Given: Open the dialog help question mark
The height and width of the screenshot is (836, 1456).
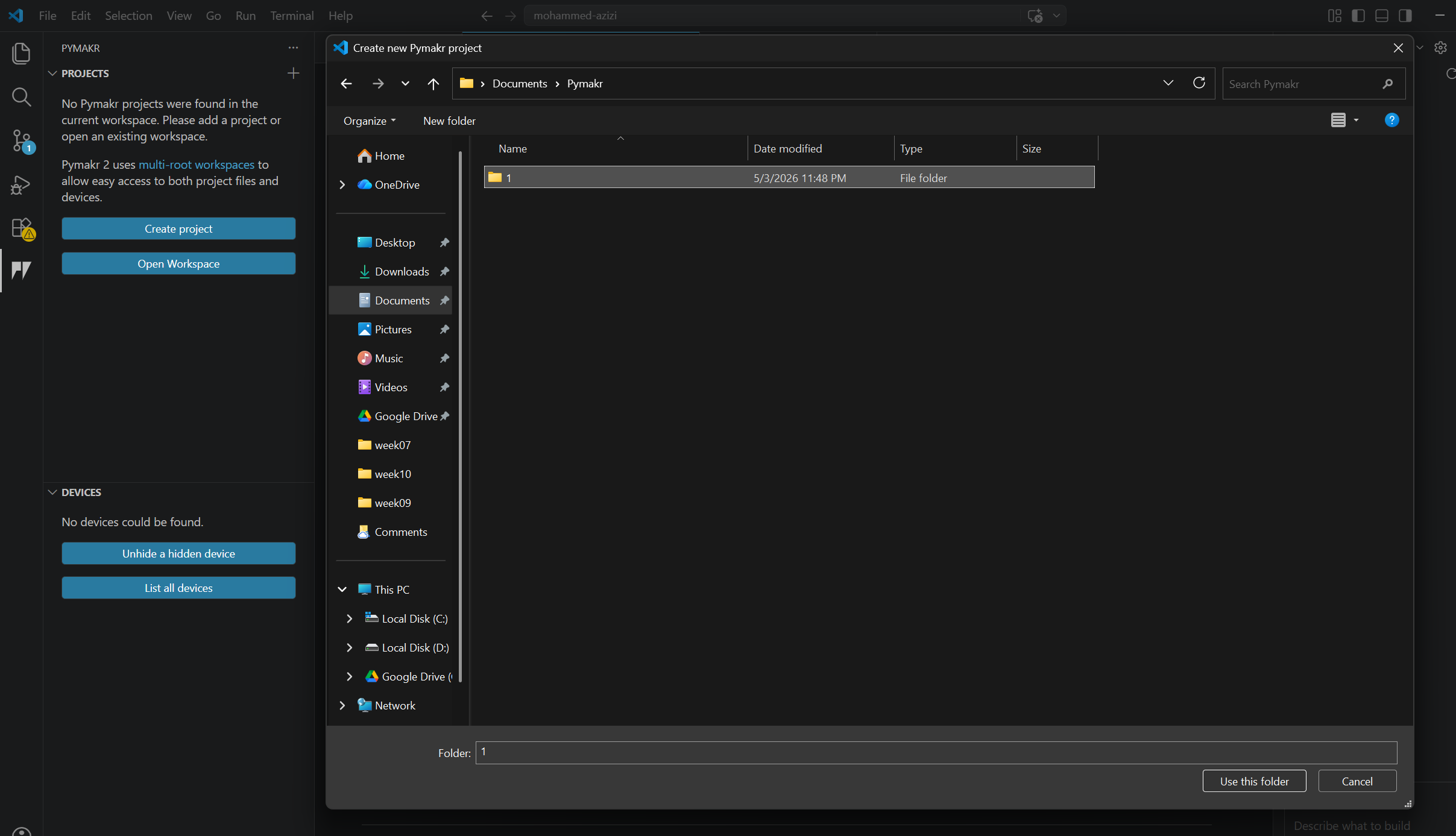Looking at the screenshot, I should 1391,120.
